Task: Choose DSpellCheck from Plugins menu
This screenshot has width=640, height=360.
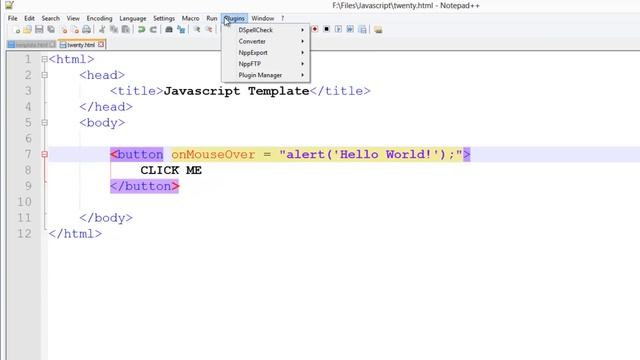Action: tap(266, 30)
